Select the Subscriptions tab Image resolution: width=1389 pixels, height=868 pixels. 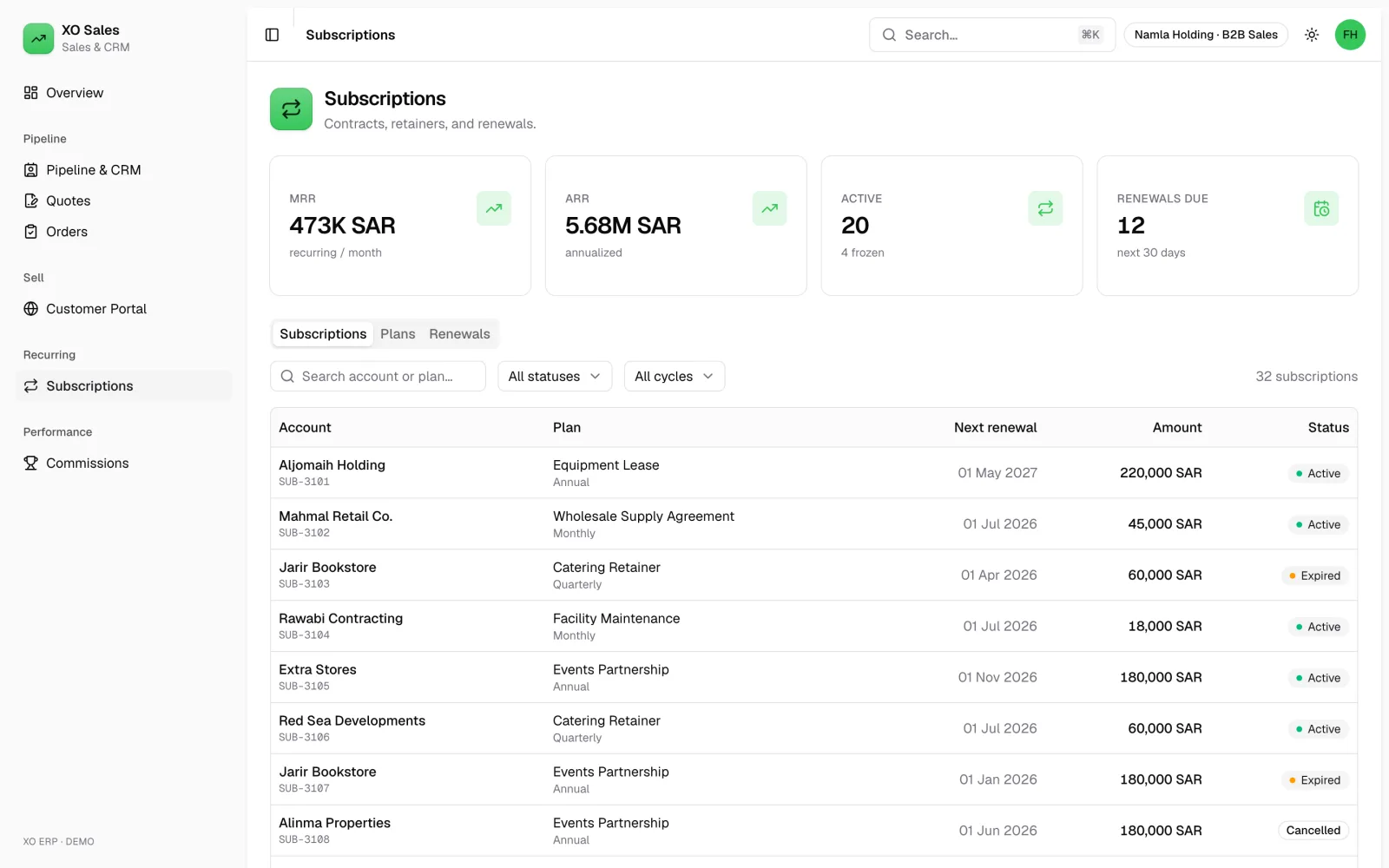[x=323, y=334]
